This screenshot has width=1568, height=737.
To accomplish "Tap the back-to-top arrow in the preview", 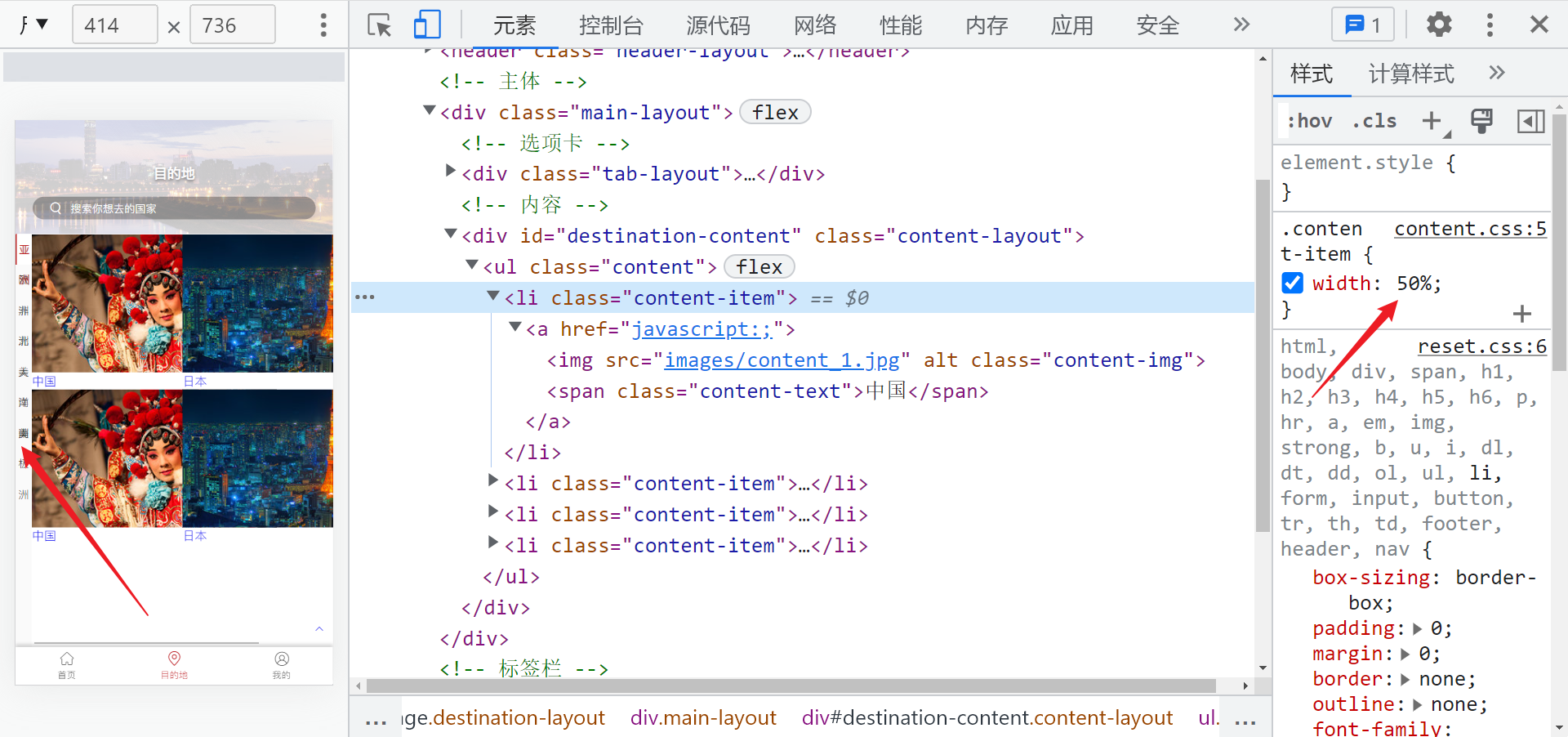I will click(319, 629).
